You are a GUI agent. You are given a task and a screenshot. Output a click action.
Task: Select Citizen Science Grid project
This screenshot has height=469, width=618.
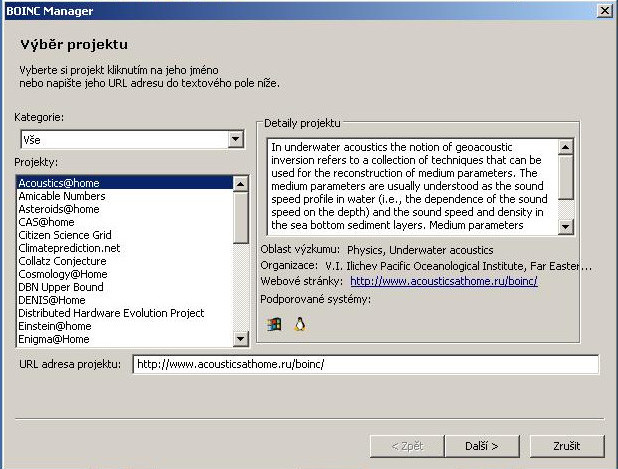click(x=125, y=235)
